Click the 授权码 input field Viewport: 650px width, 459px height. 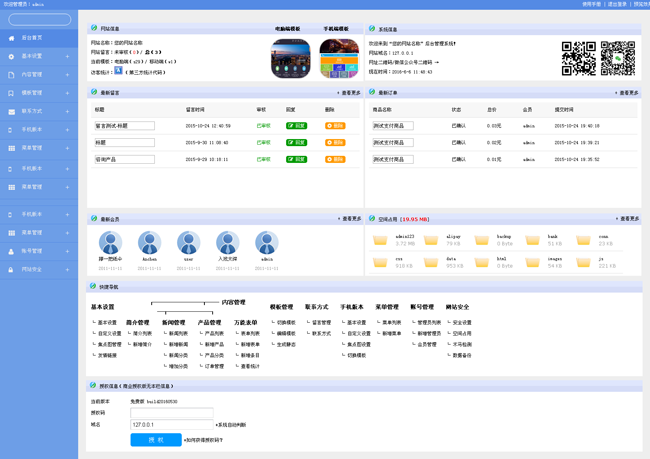point(171,412)
